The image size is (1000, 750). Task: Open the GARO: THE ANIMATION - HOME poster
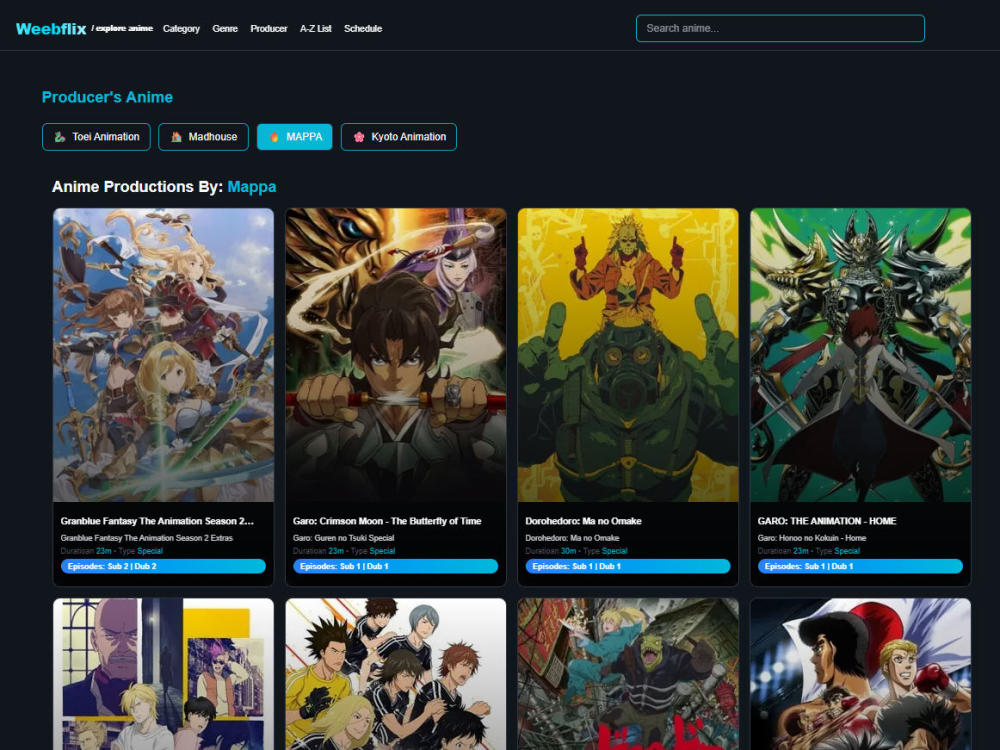coord(860,355)
